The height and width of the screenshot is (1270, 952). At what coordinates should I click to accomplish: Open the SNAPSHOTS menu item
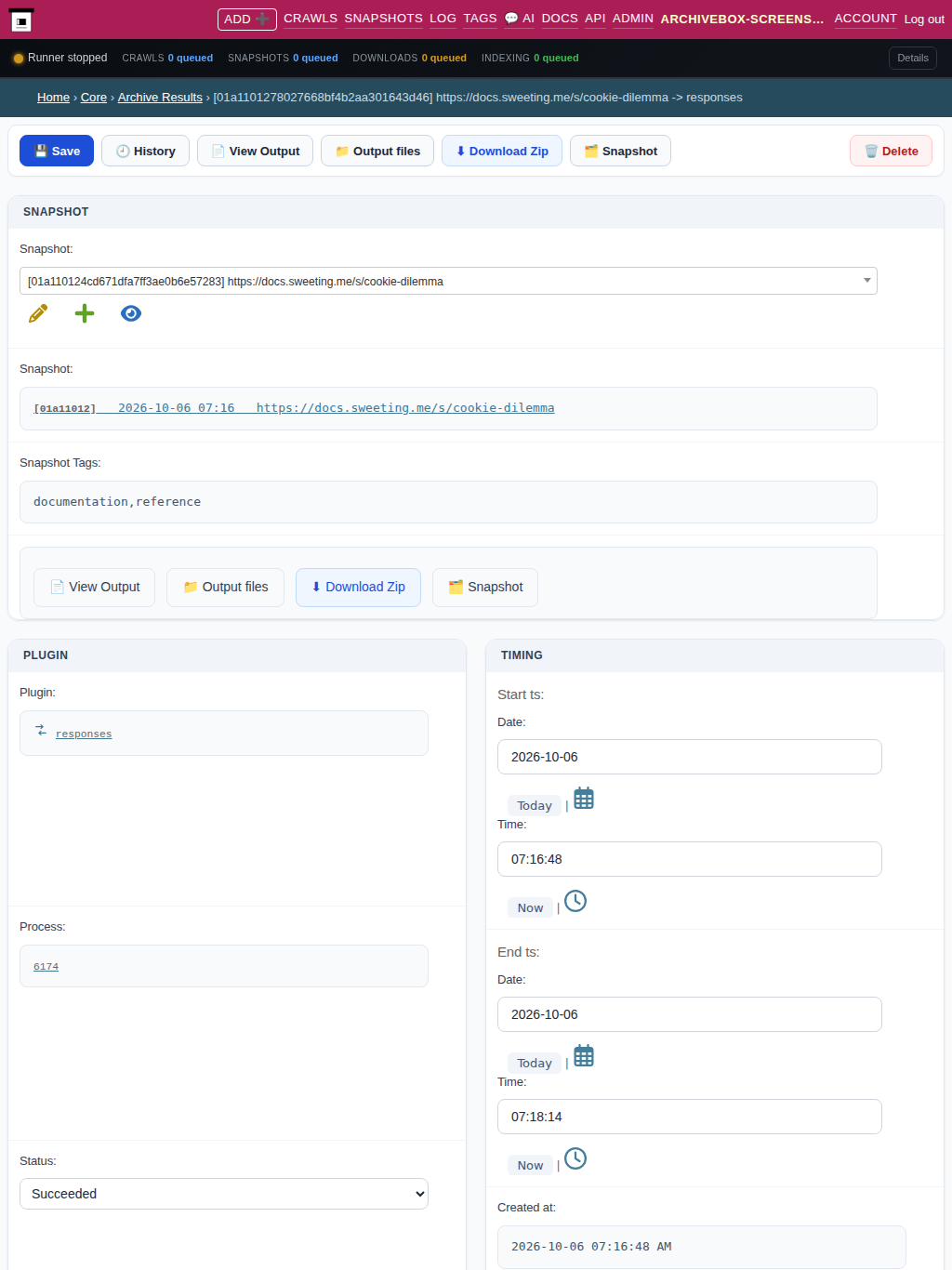(x=383, y=19)
